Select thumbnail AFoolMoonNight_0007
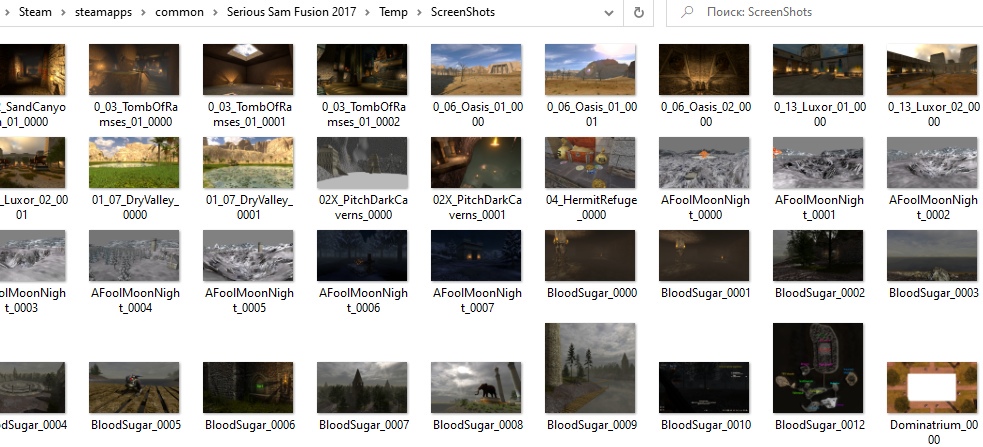This screenshot has width=983, height=447. [476, 256]
